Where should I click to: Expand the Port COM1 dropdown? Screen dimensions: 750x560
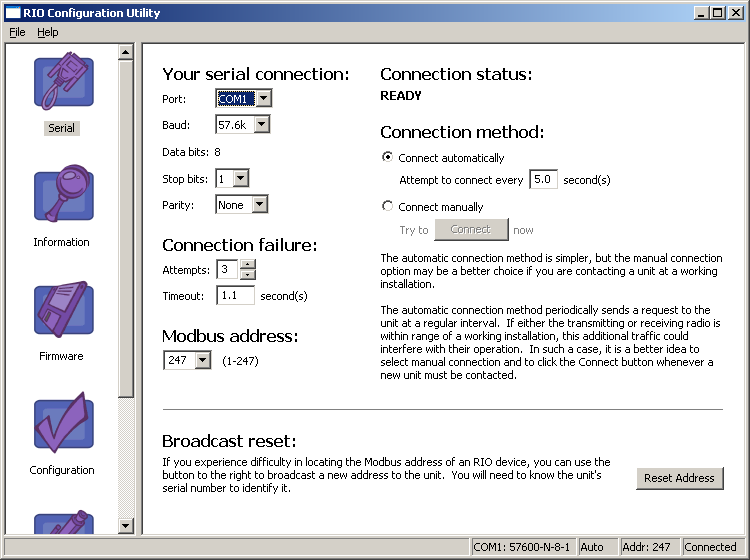(x=264, y=99)
